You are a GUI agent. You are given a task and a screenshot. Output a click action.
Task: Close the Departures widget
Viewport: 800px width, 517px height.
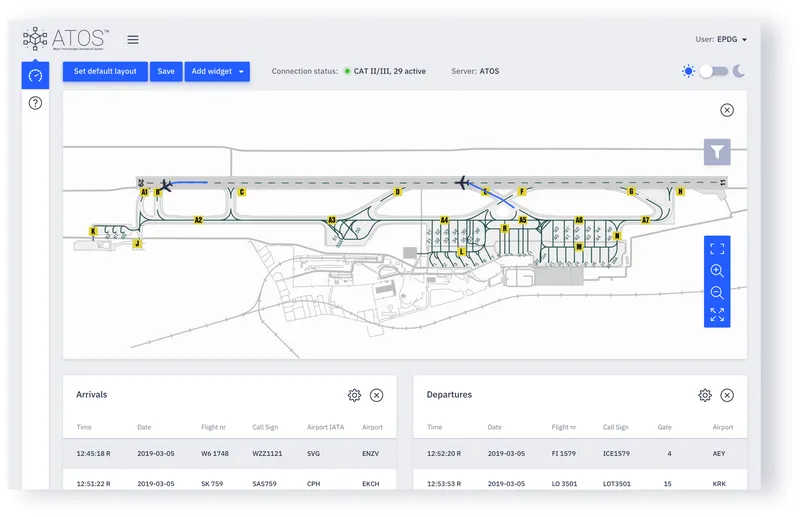(x=727, y=395)
